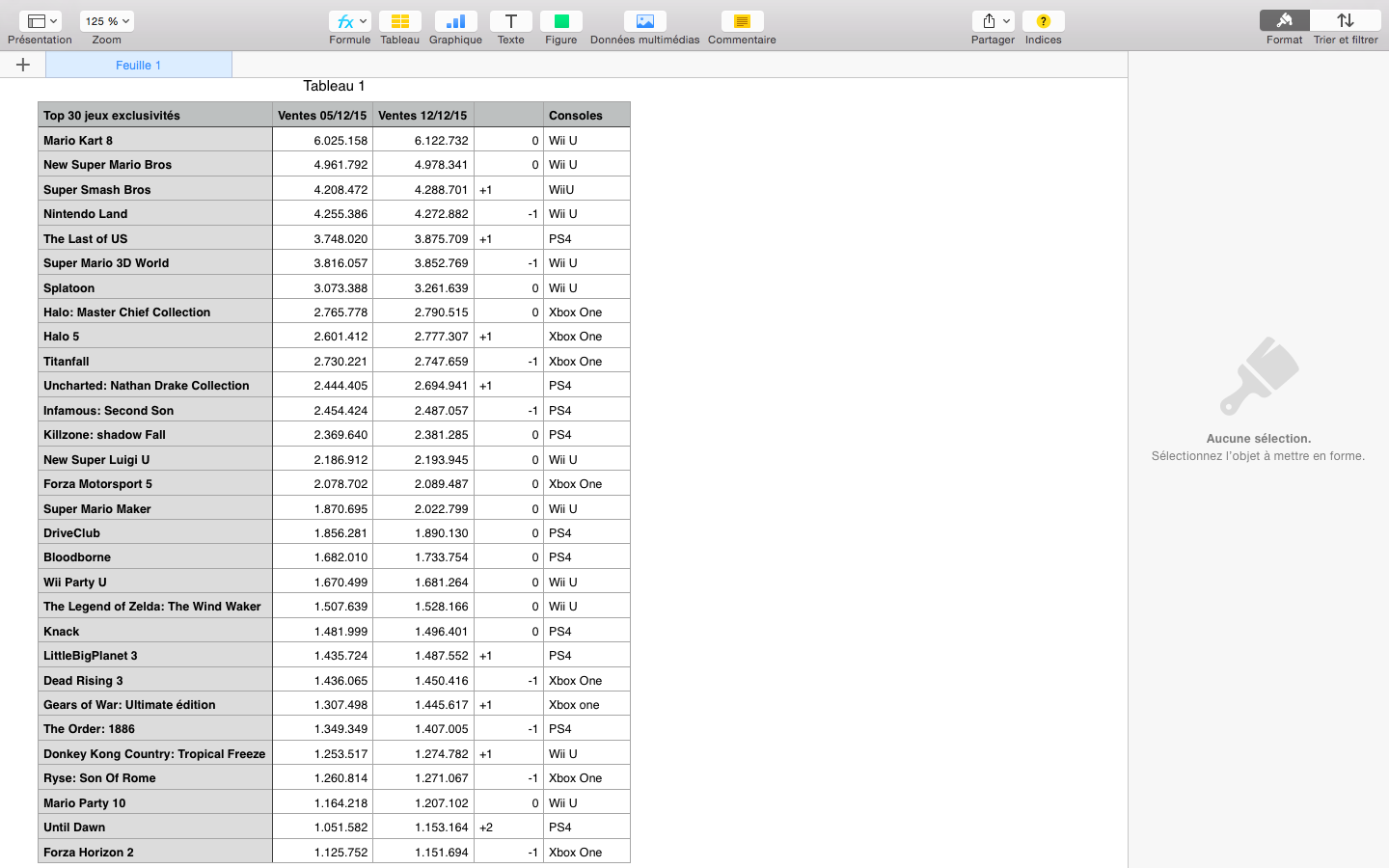Screen dimensions: 1389x868
Task: Select the Killzone: shadow Fall cell
Action: point(155,434)
